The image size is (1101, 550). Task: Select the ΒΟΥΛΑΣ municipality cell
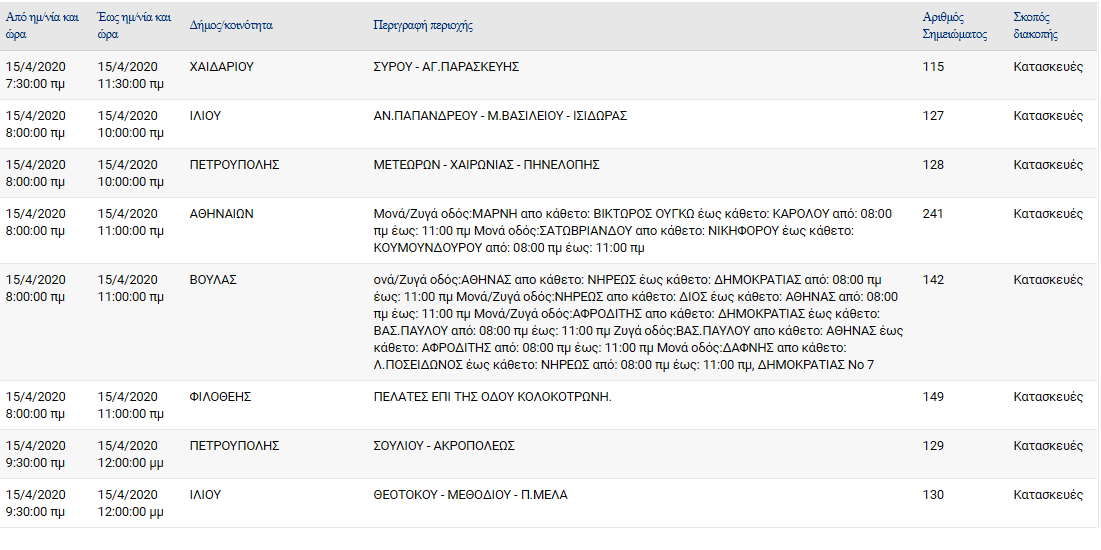tap(213, 280)
